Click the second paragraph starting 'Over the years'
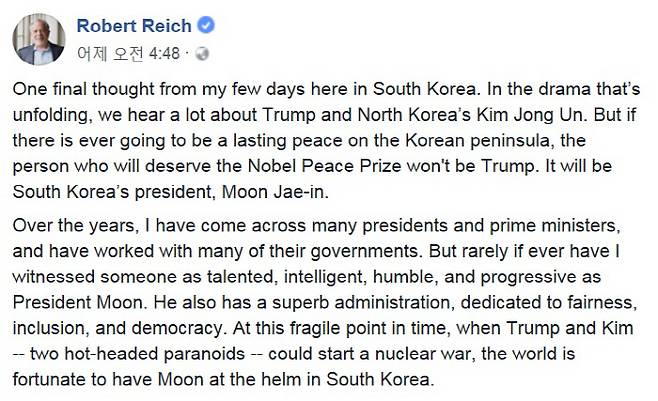This screenshot has height=401, width=658. [x=325, y=302]
